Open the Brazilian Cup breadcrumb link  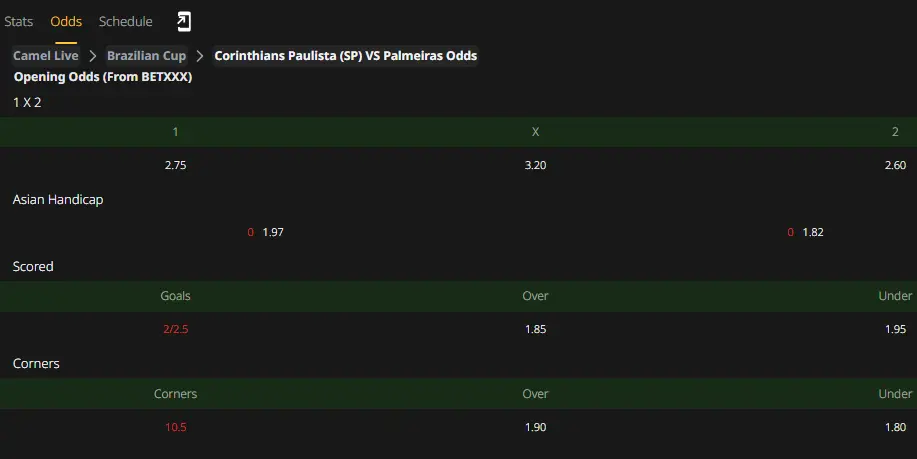pos(146,56)
